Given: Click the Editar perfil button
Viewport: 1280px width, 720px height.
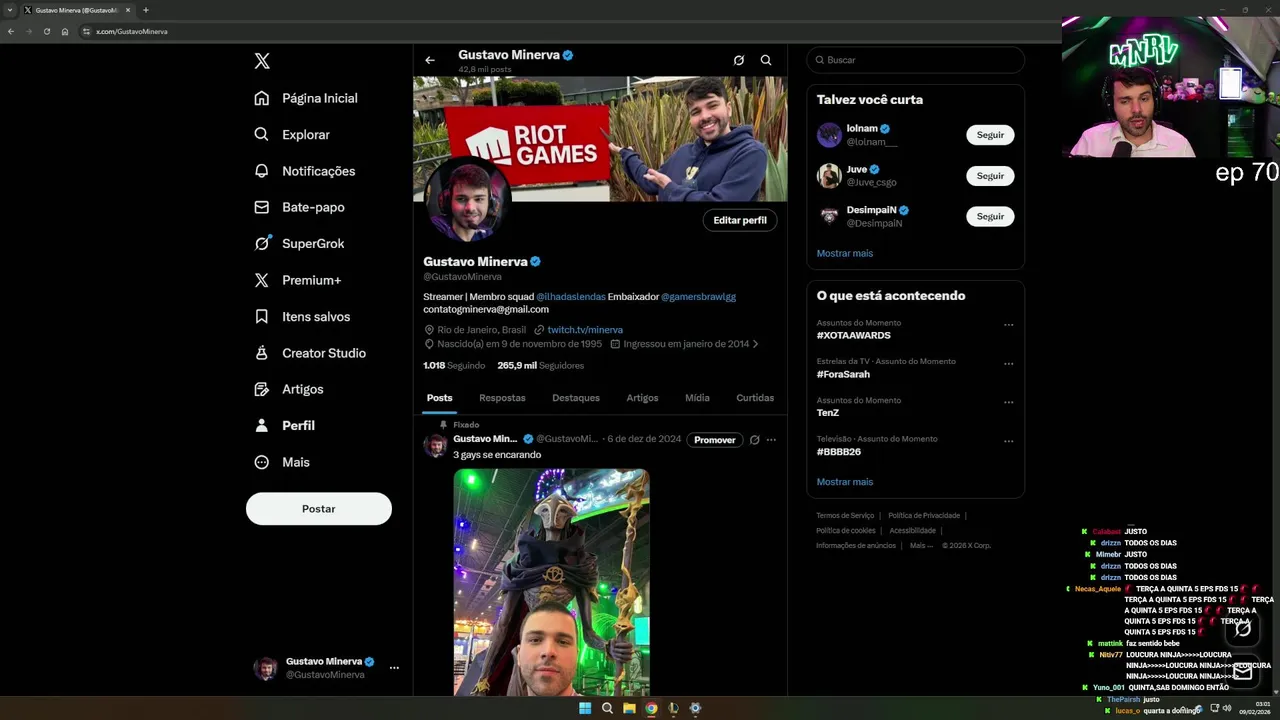Looking at the screenshot, I should [740, 220].
